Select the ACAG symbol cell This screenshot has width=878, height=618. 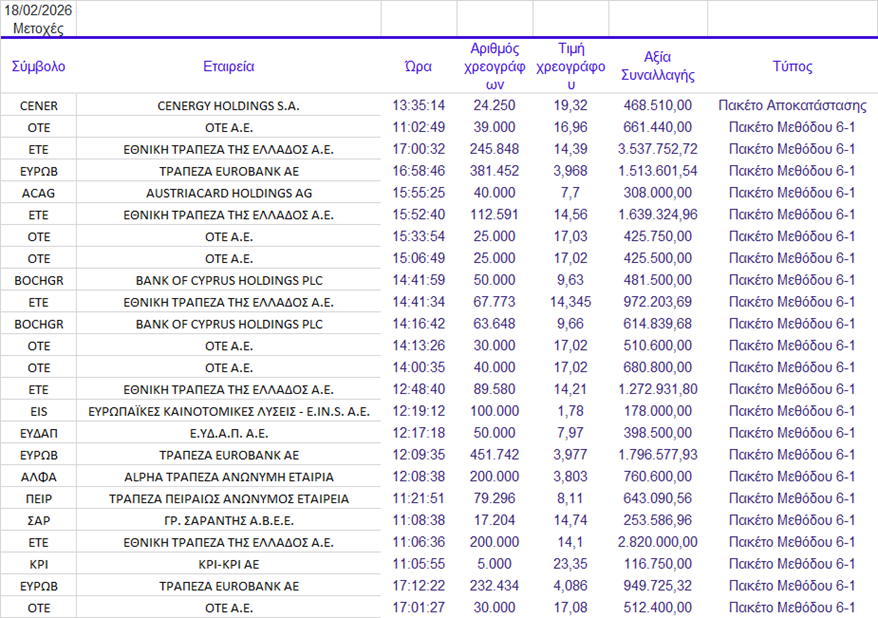click(39, 193)
